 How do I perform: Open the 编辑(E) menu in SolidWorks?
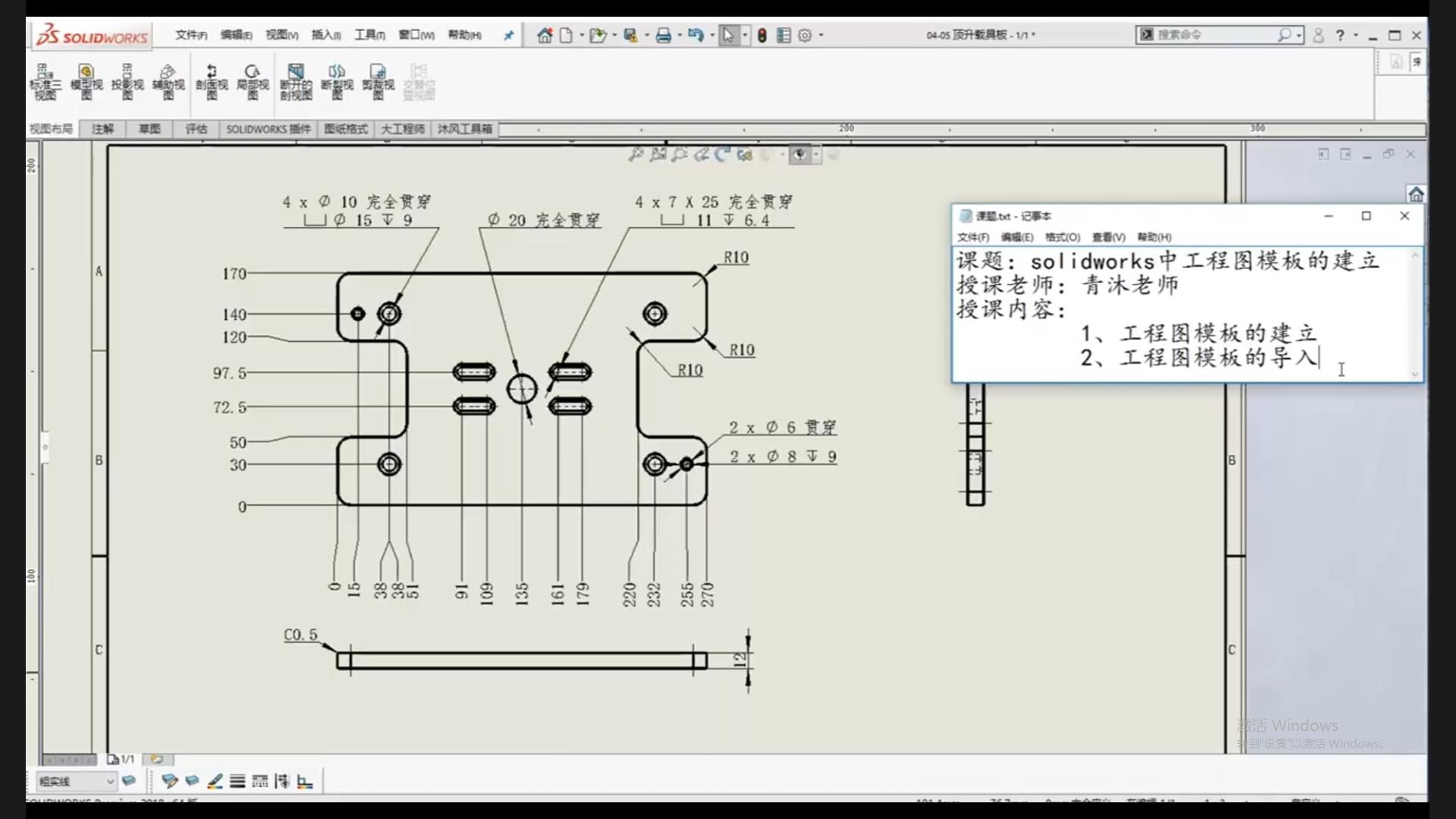coord(237,35)
